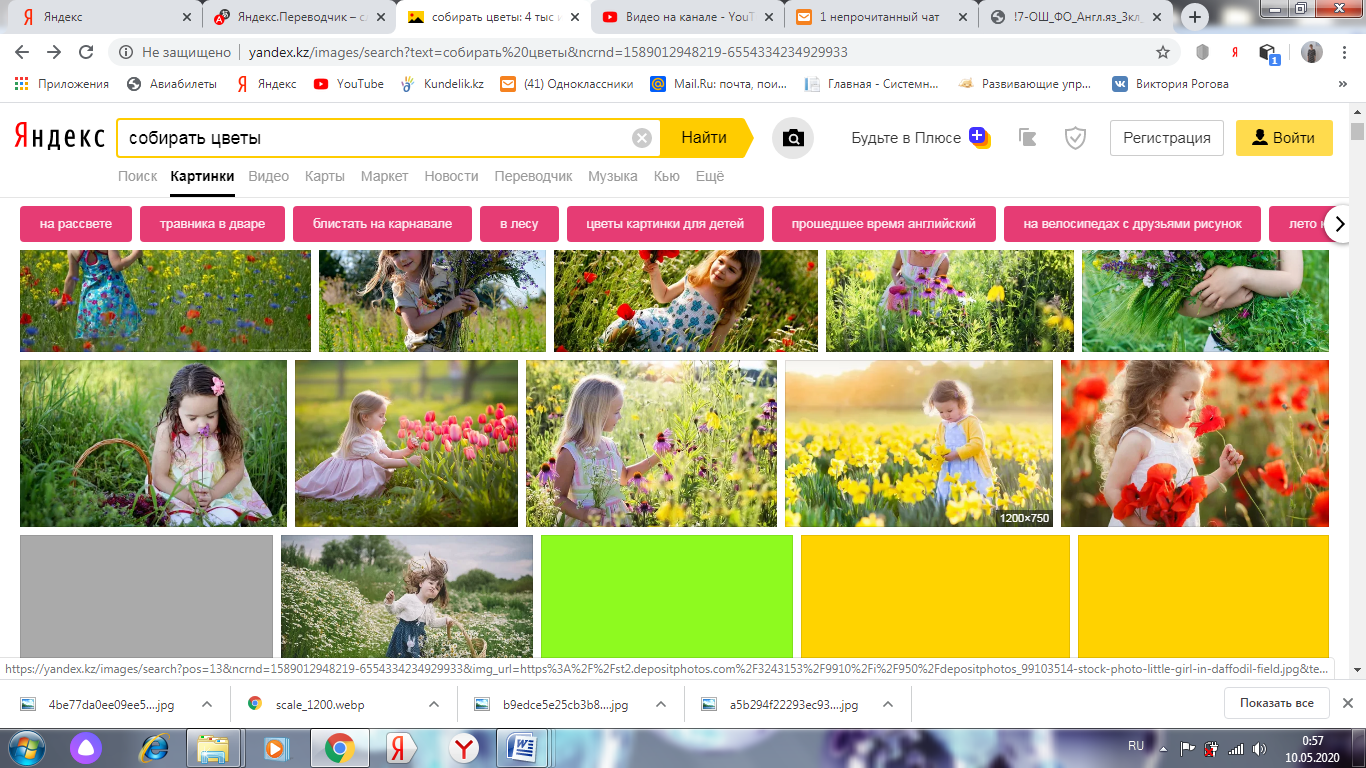Expand options for 4be77da0ee09ee5 download

point(207,704)
